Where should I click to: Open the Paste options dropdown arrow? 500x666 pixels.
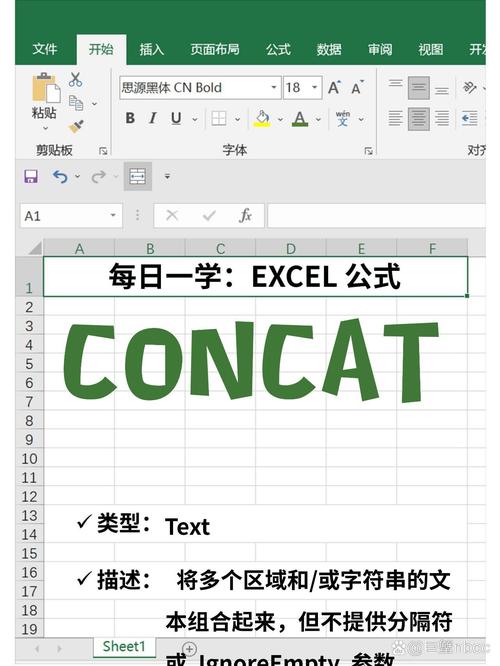[x=45, y=128]
